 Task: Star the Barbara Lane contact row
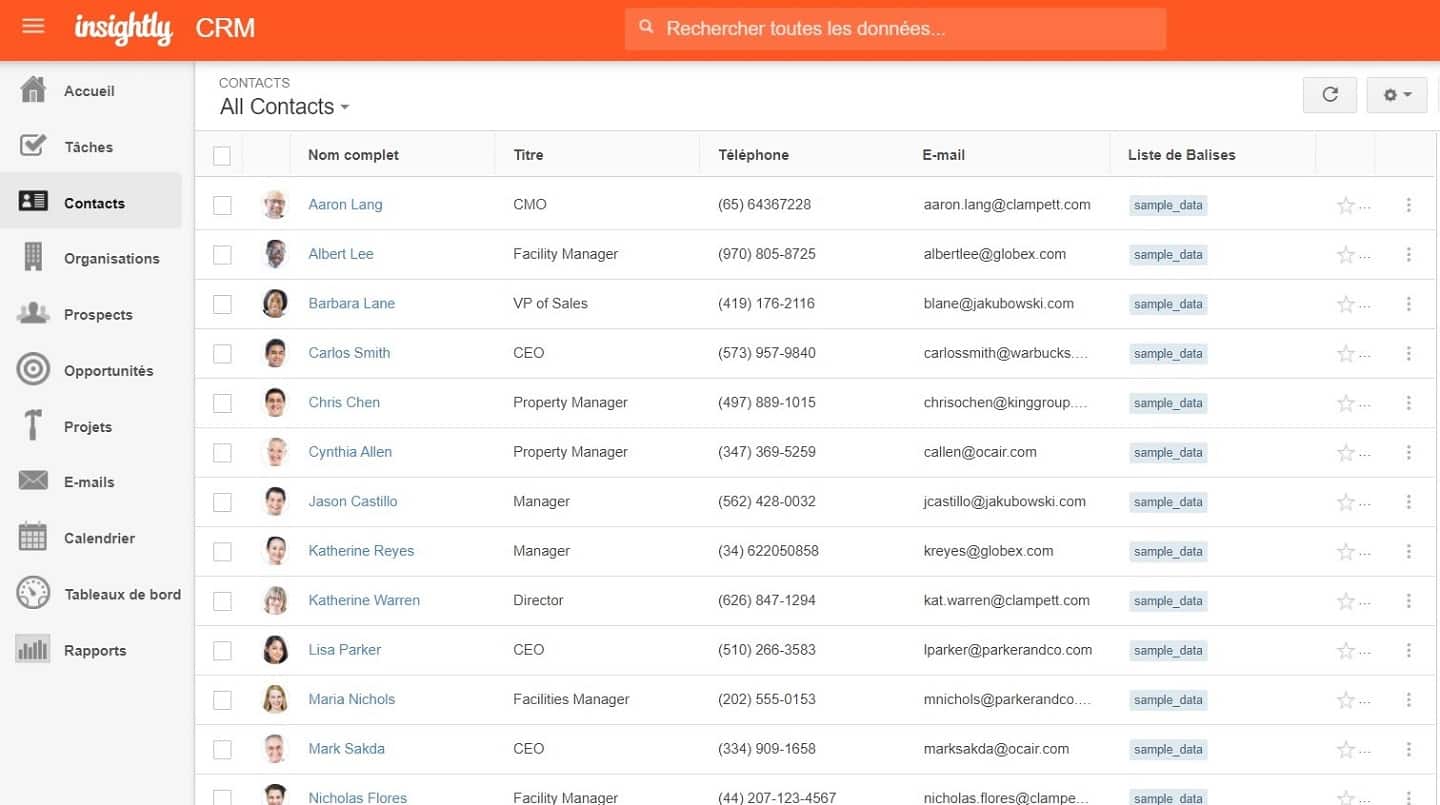[x=1345, y=303]
